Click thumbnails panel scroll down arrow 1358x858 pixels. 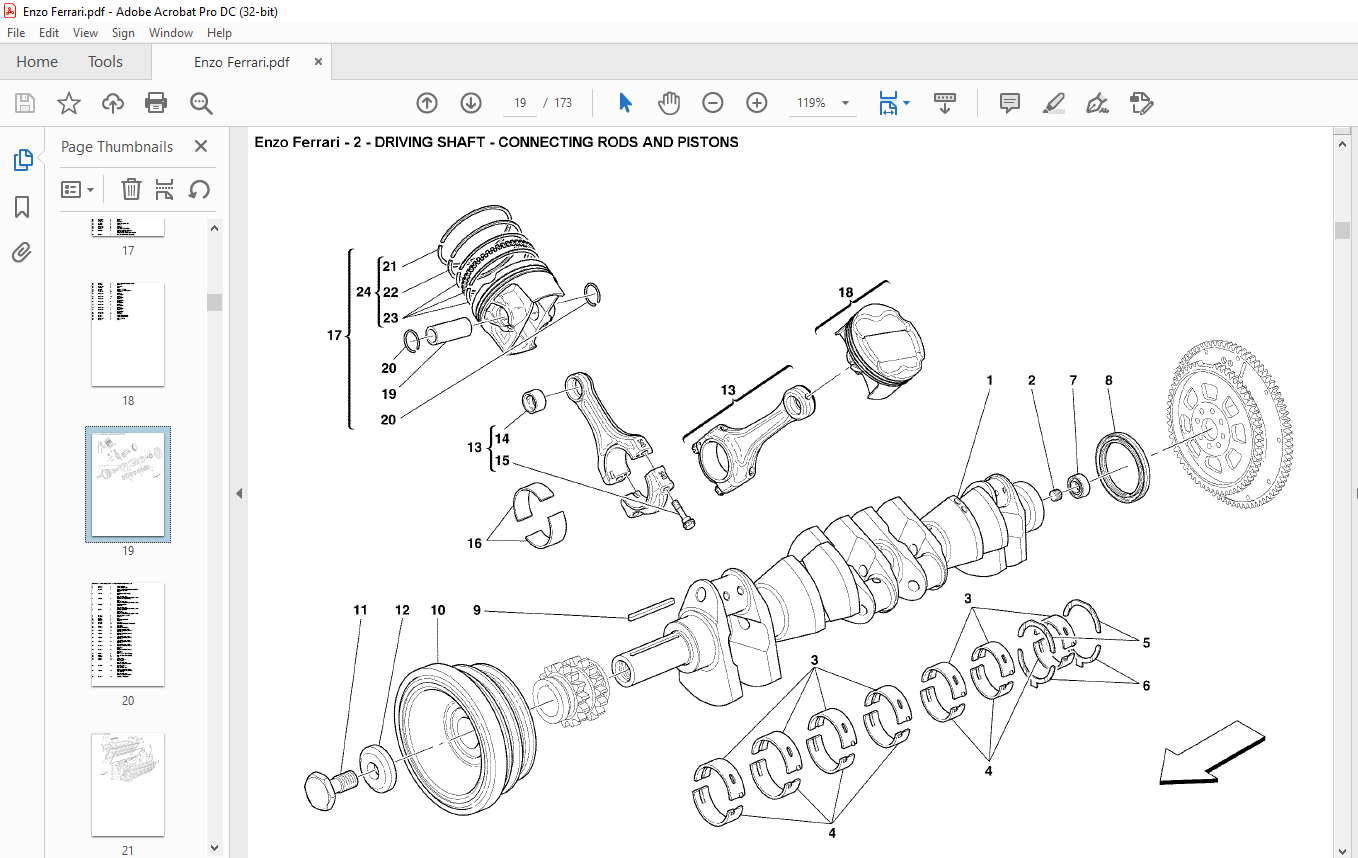(x=215, y=848)
